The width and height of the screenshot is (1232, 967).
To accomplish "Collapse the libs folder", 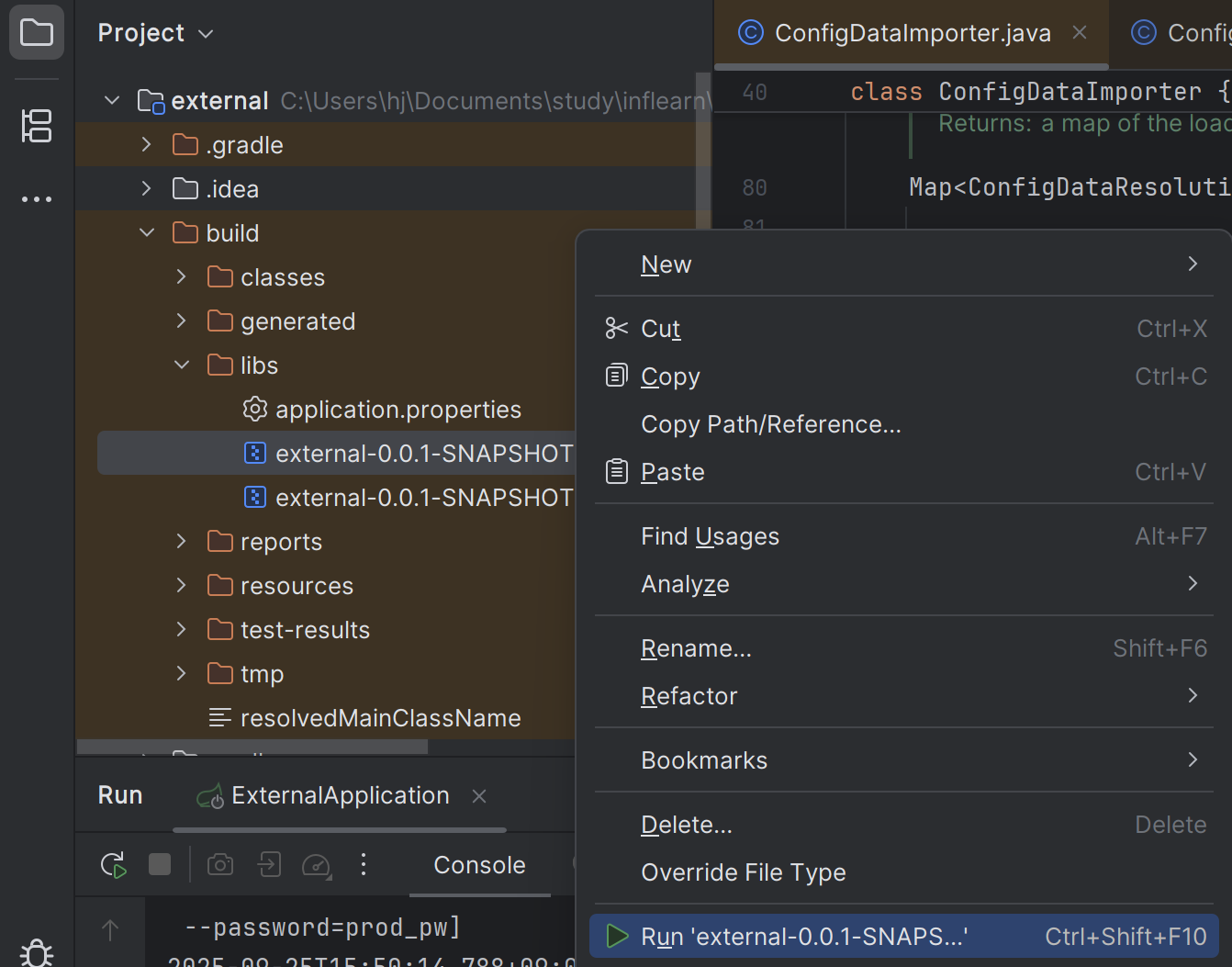I will (182, 365).
